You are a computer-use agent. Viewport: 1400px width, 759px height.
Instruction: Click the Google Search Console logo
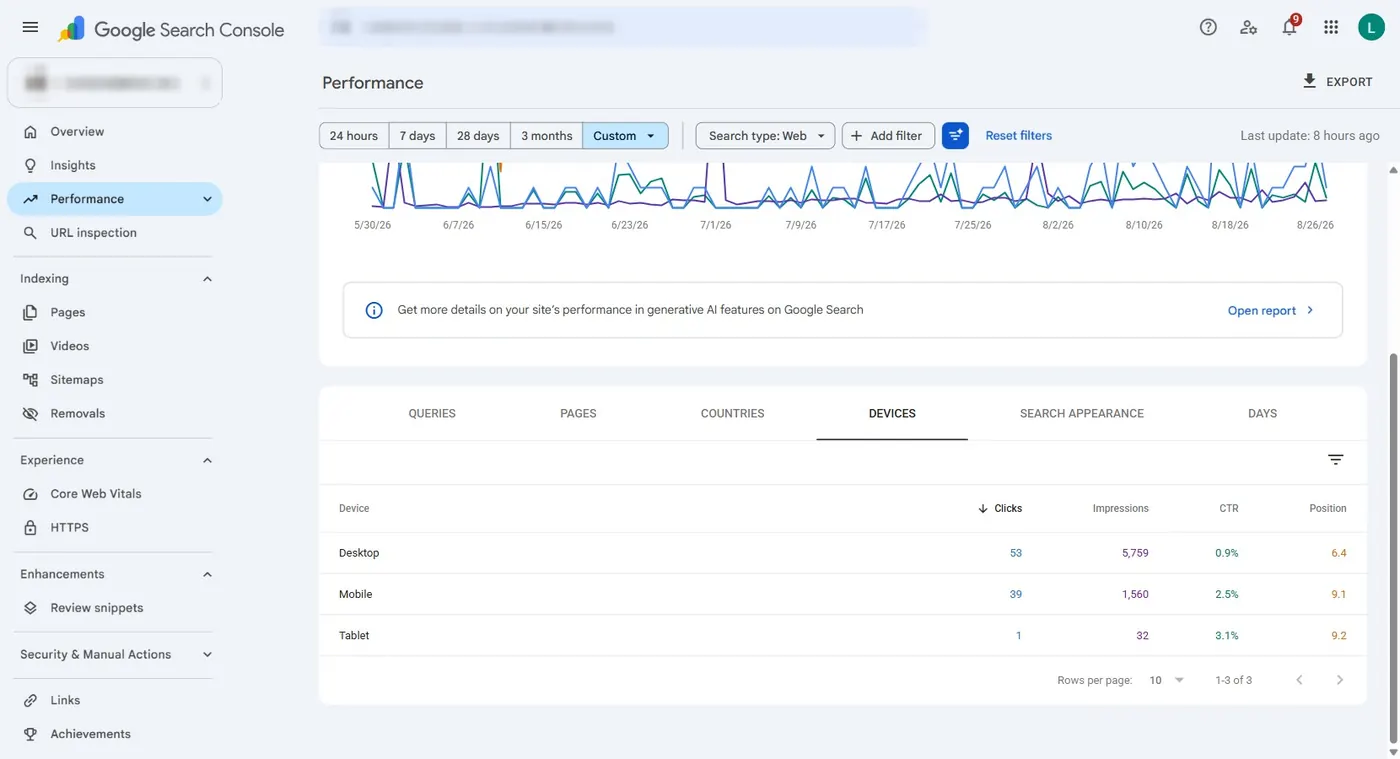tap(171, 29)
